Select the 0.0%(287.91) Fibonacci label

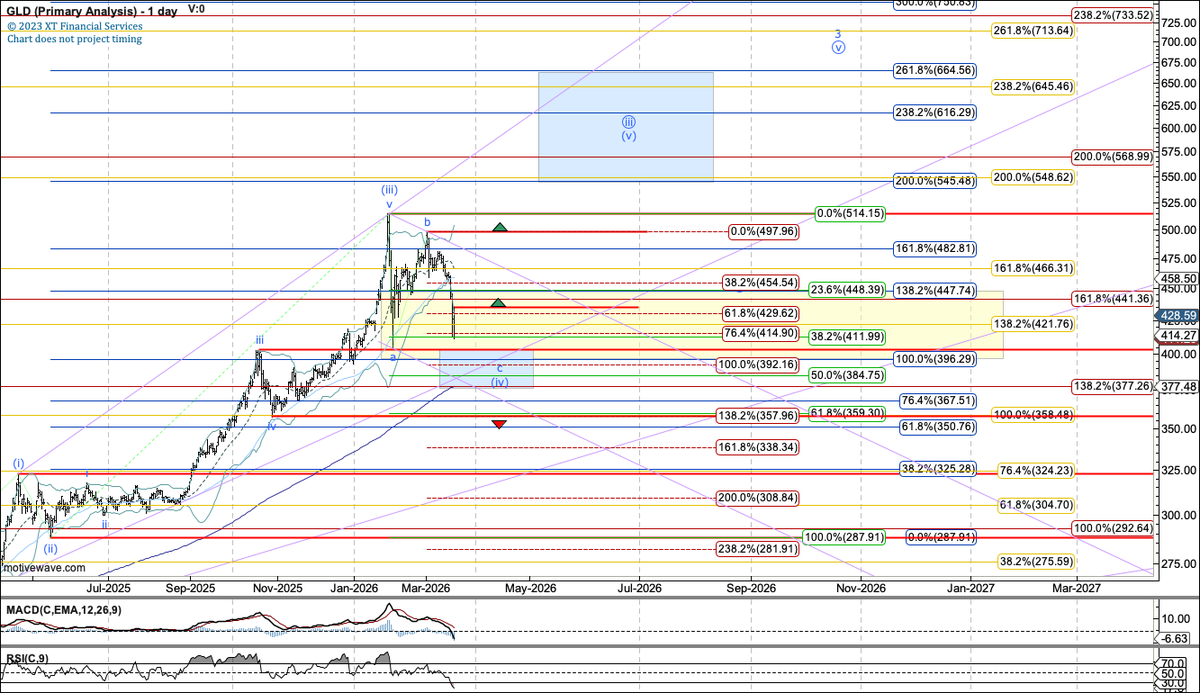click(940, 537)
